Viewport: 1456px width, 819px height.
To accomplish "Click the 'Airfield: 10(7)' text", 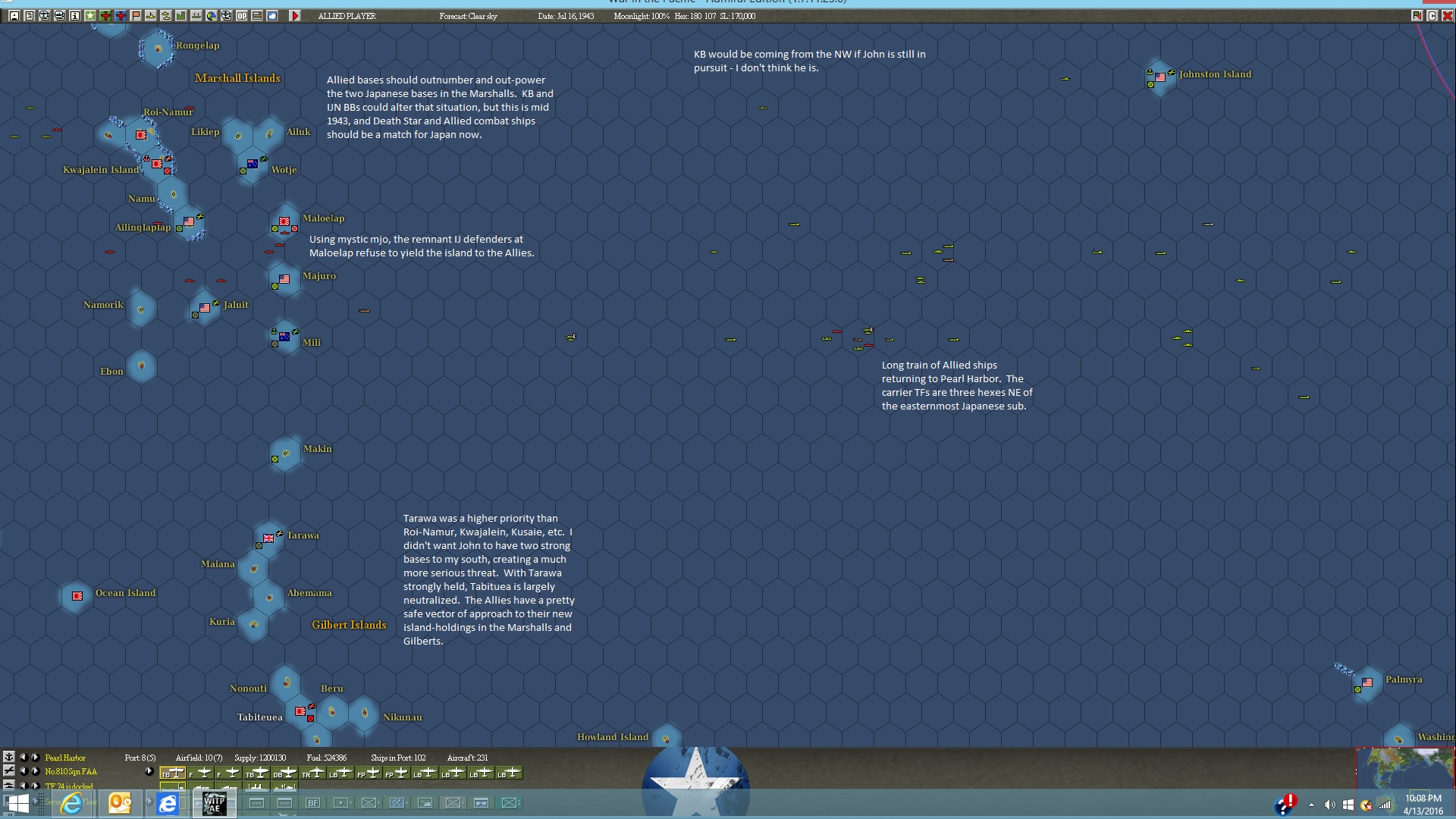I will click(199, 758).
